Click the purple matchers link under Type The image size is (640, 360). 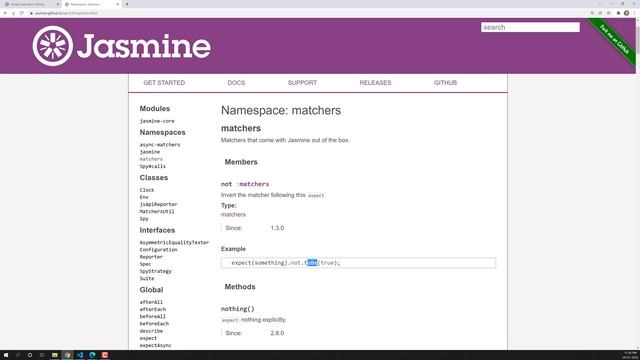pyautogui.click(x=233, y=215)
